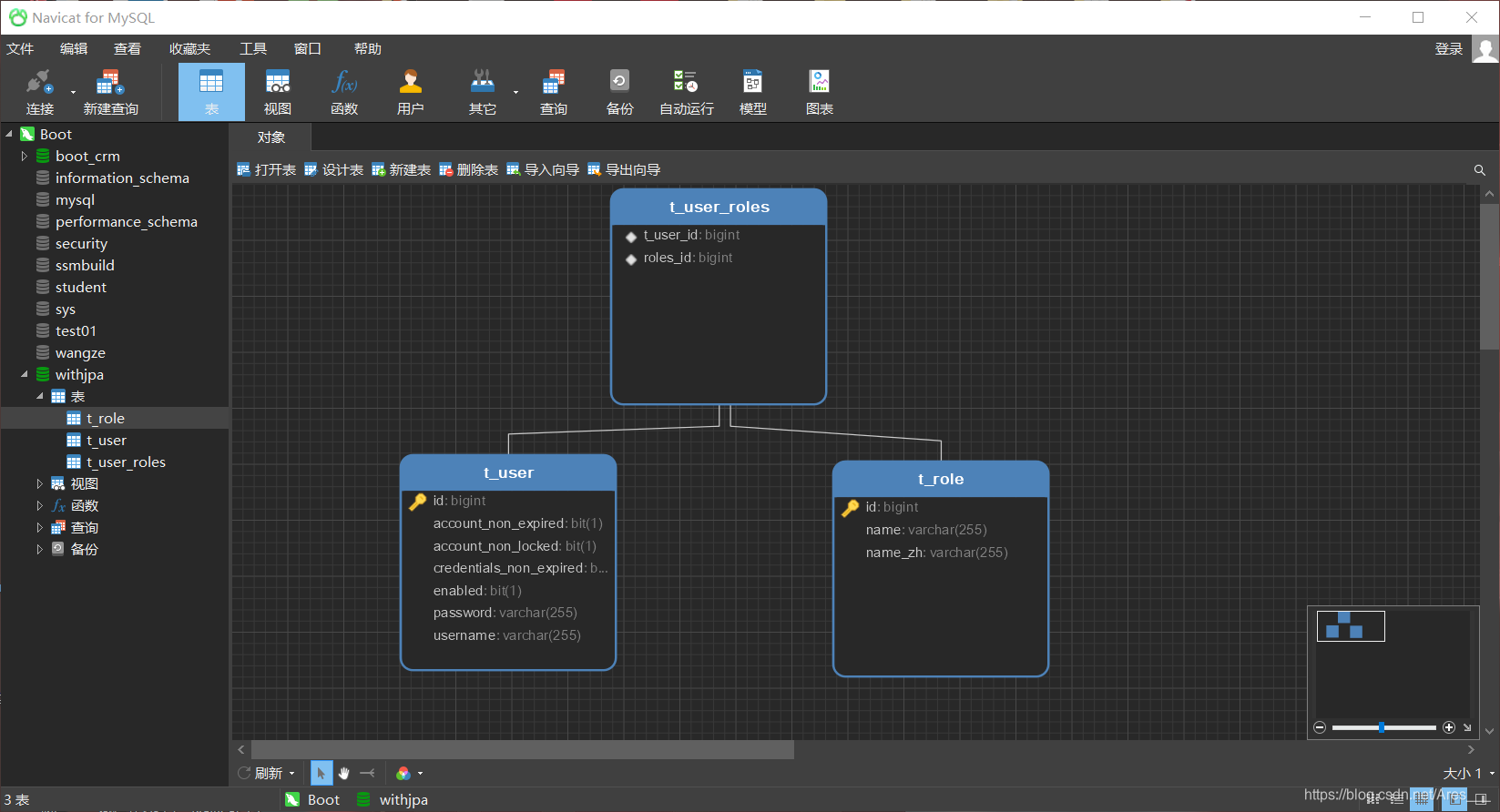Click the 导出向导 button
1500x812 pixels.
(x=624, y=169)
